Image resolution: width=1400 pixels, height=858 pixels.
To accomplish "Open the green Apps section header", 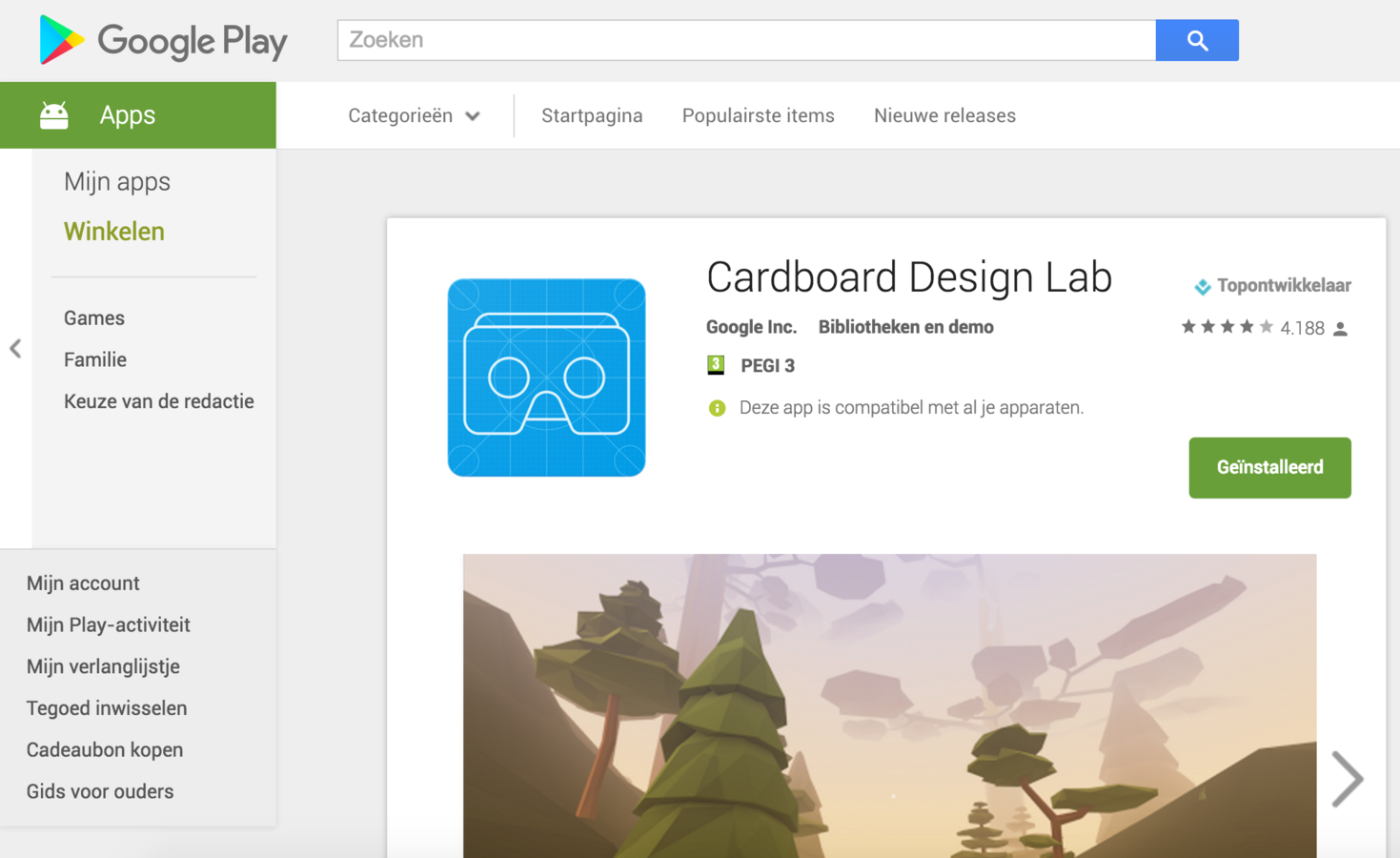I will [138, 115].
